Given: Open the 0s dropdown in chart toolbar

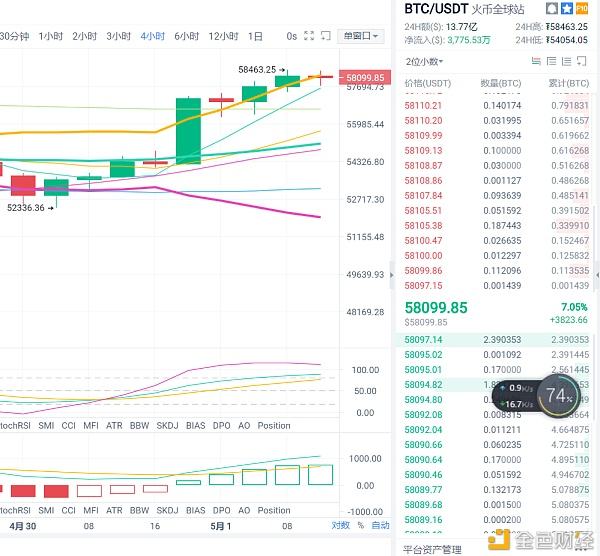Looking at the screenshot, I should pos(291,36).
